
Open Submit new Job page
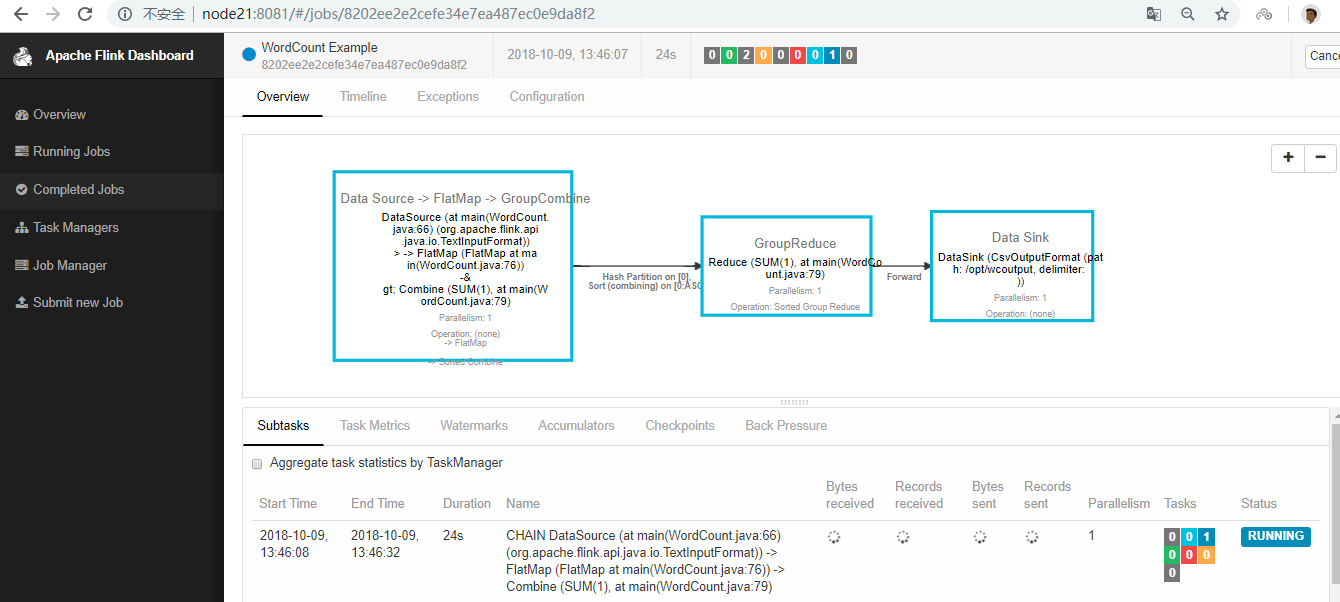[x=77, y=303]
